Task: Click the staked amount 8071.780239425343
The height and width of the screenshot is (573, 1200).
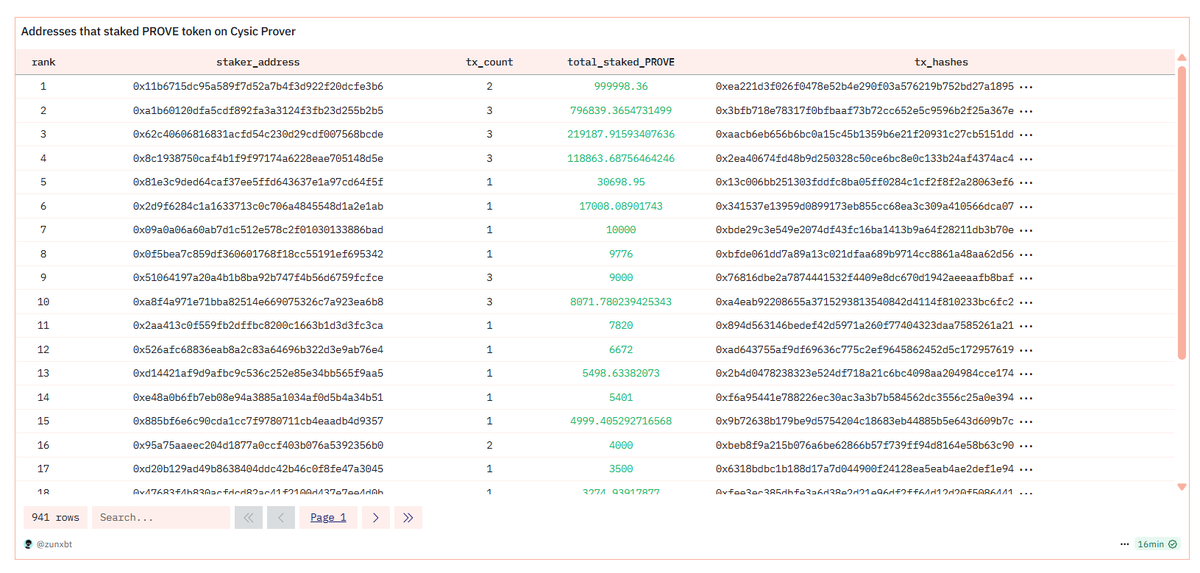Action: (x=621, y=301)
